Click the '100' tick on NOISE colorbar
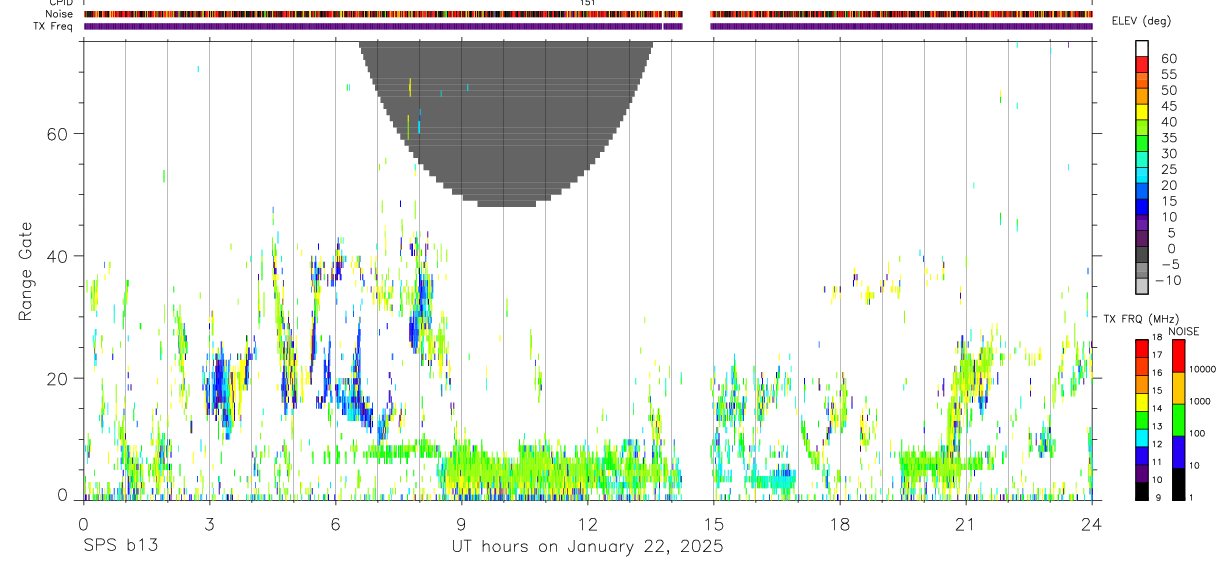This screenshot has height=567, width=1228. tap(1199, 433)
